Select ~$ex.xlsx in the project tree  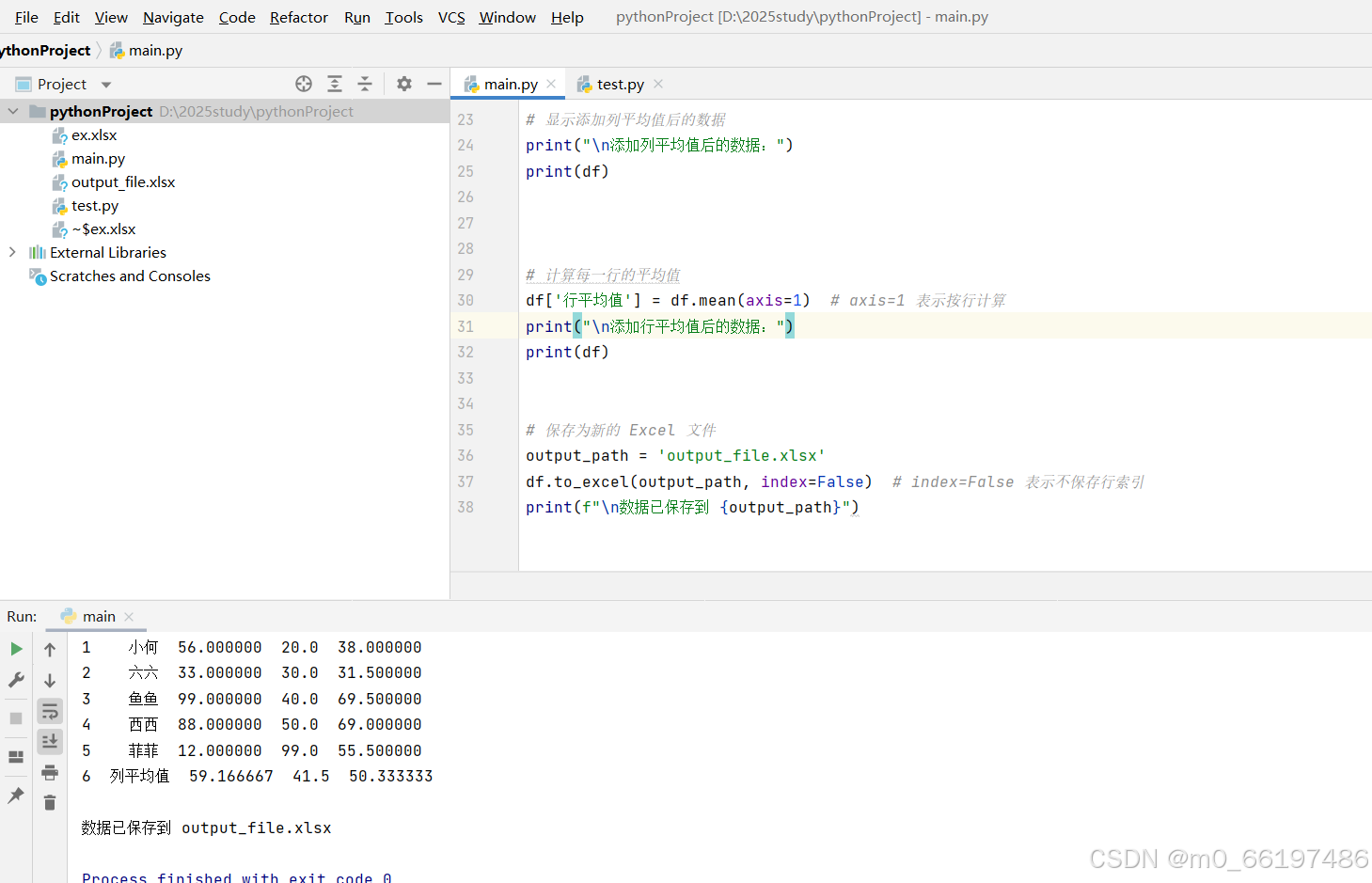pyautogui.click(x=103, y=229)
